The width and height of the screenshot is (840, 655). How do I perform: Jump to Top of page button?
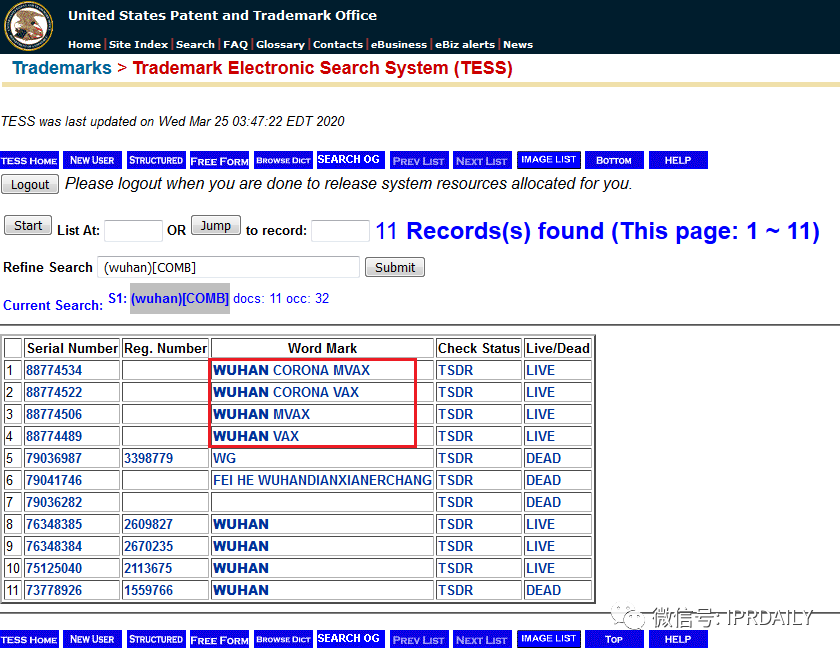[x=614, y=639]
